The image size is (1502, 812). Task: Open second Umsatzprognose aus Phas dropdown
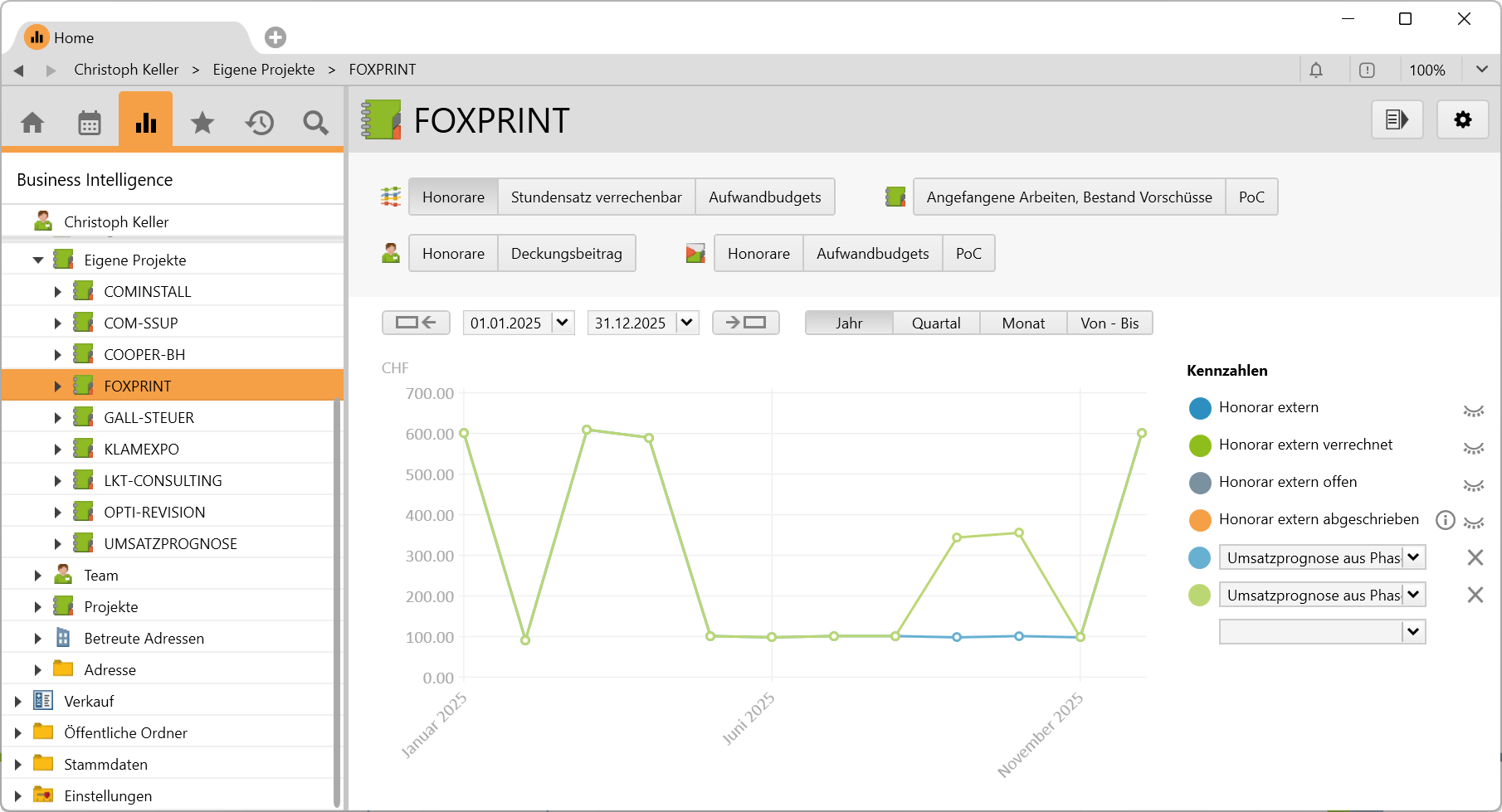(x=1413, y=595)
